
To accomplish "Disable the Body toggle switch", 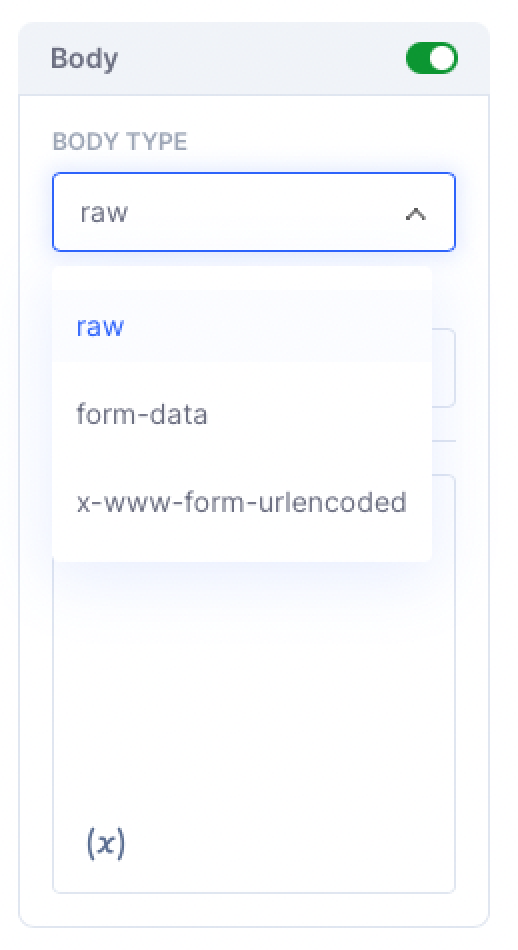I will point(431,58).
